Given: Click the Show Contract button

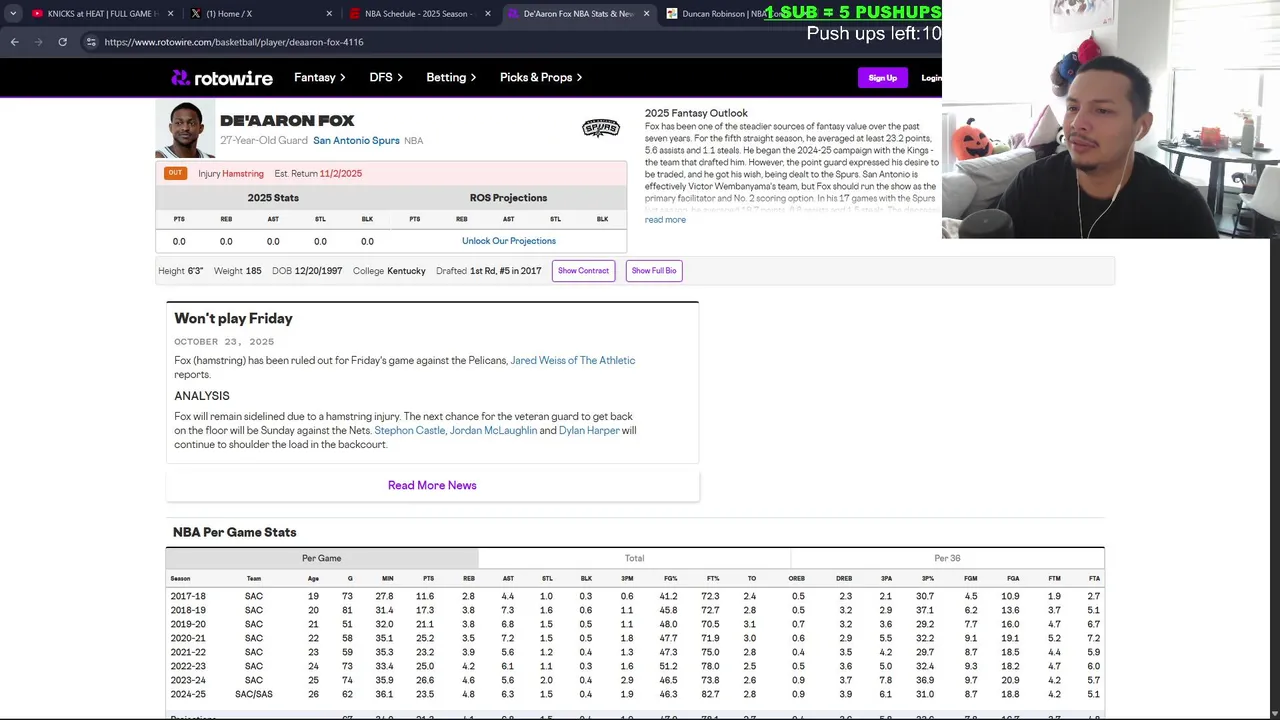Looking at the screenshot, I should click(x=583, y=271).
